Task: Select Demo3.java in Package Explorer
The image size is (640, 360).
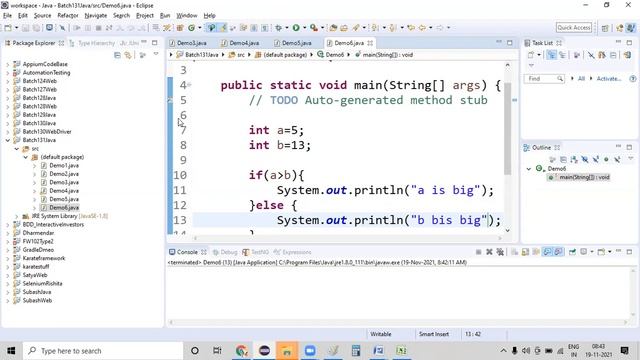Action: 64,182
